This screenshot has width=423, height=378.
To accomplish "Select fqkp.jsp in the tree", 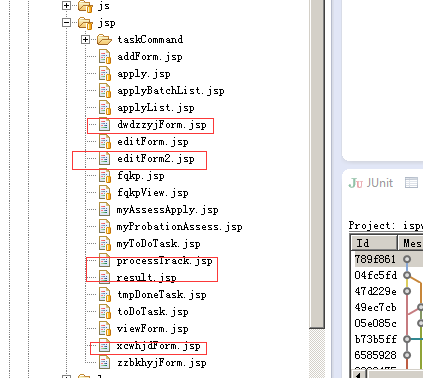I will coord(141,176).
